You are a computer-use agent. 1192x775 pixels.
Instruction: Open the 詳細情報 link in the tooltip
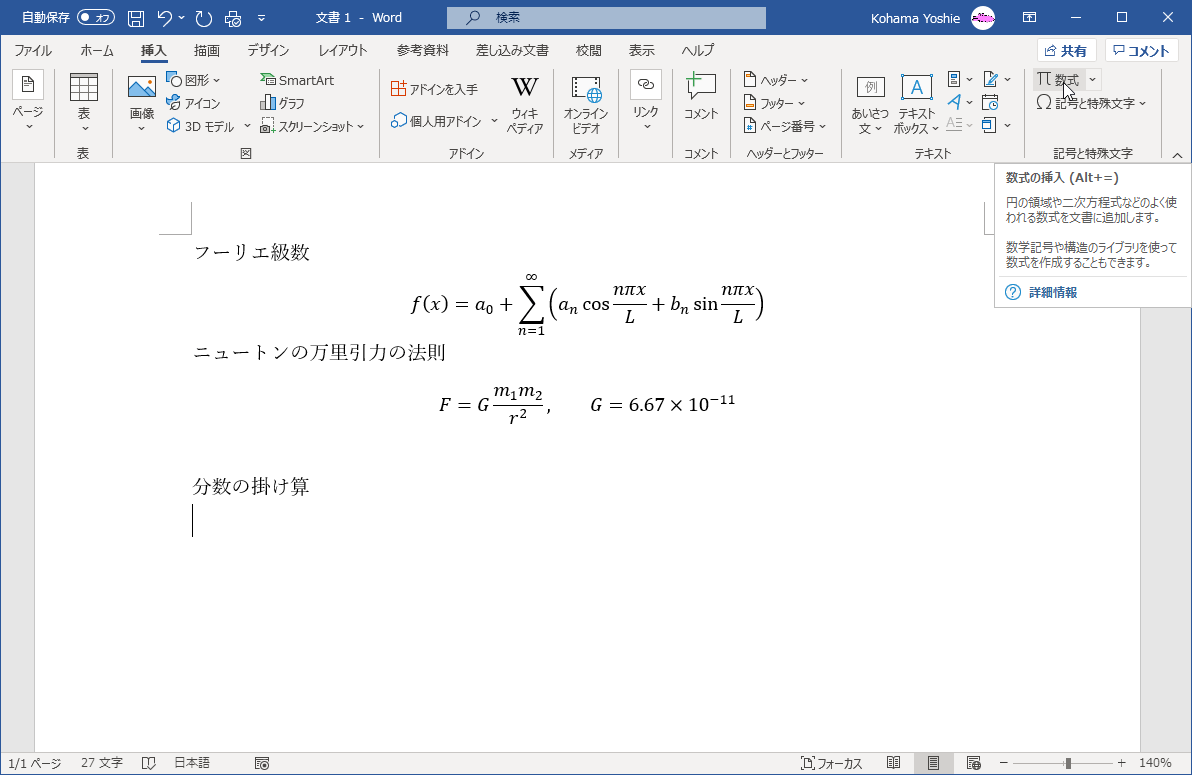[x=1053, y=292]
